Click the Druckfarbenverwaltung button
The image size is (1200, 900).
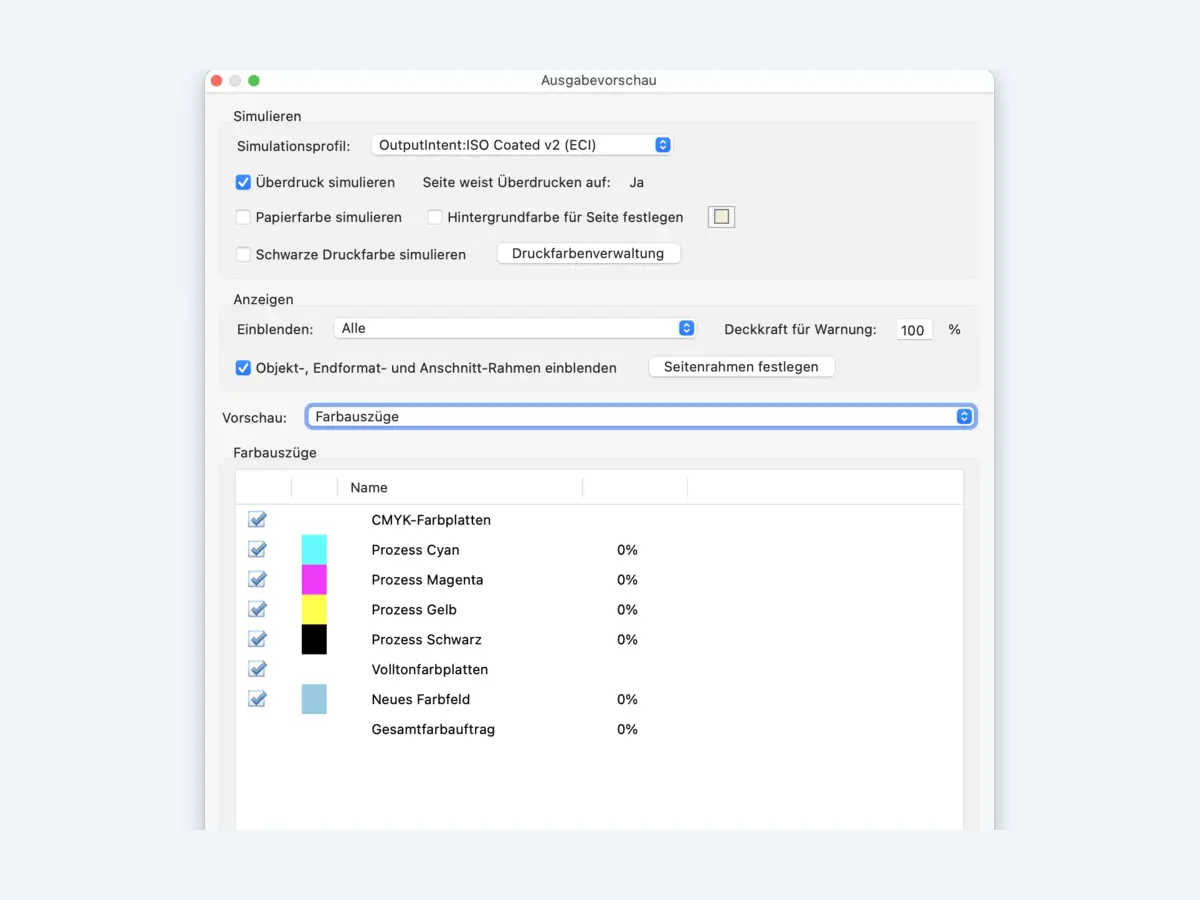point(588,254)
